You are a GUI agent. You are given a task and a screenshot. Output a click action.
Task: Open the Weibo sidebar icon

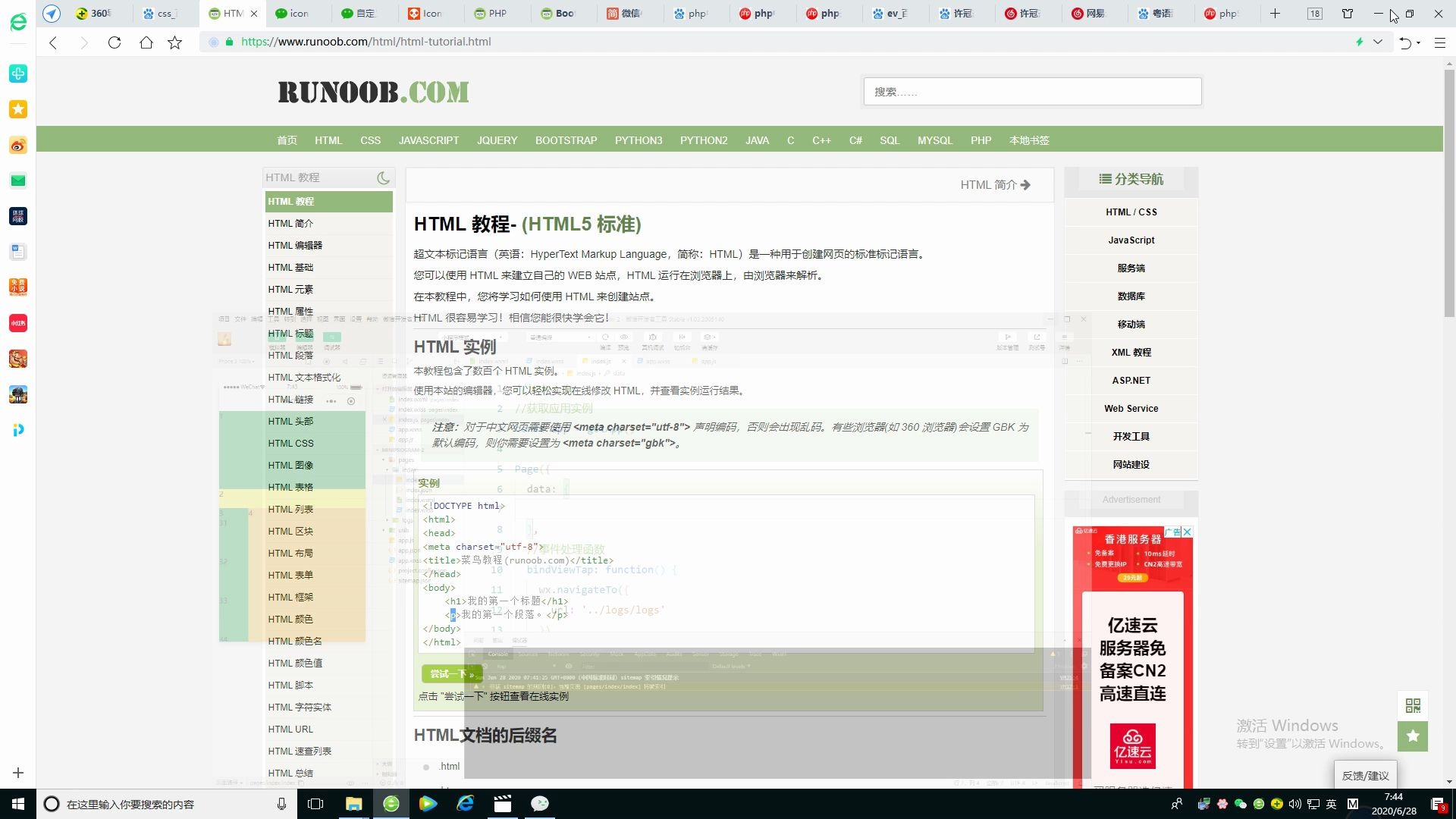(x=18, y=144)
